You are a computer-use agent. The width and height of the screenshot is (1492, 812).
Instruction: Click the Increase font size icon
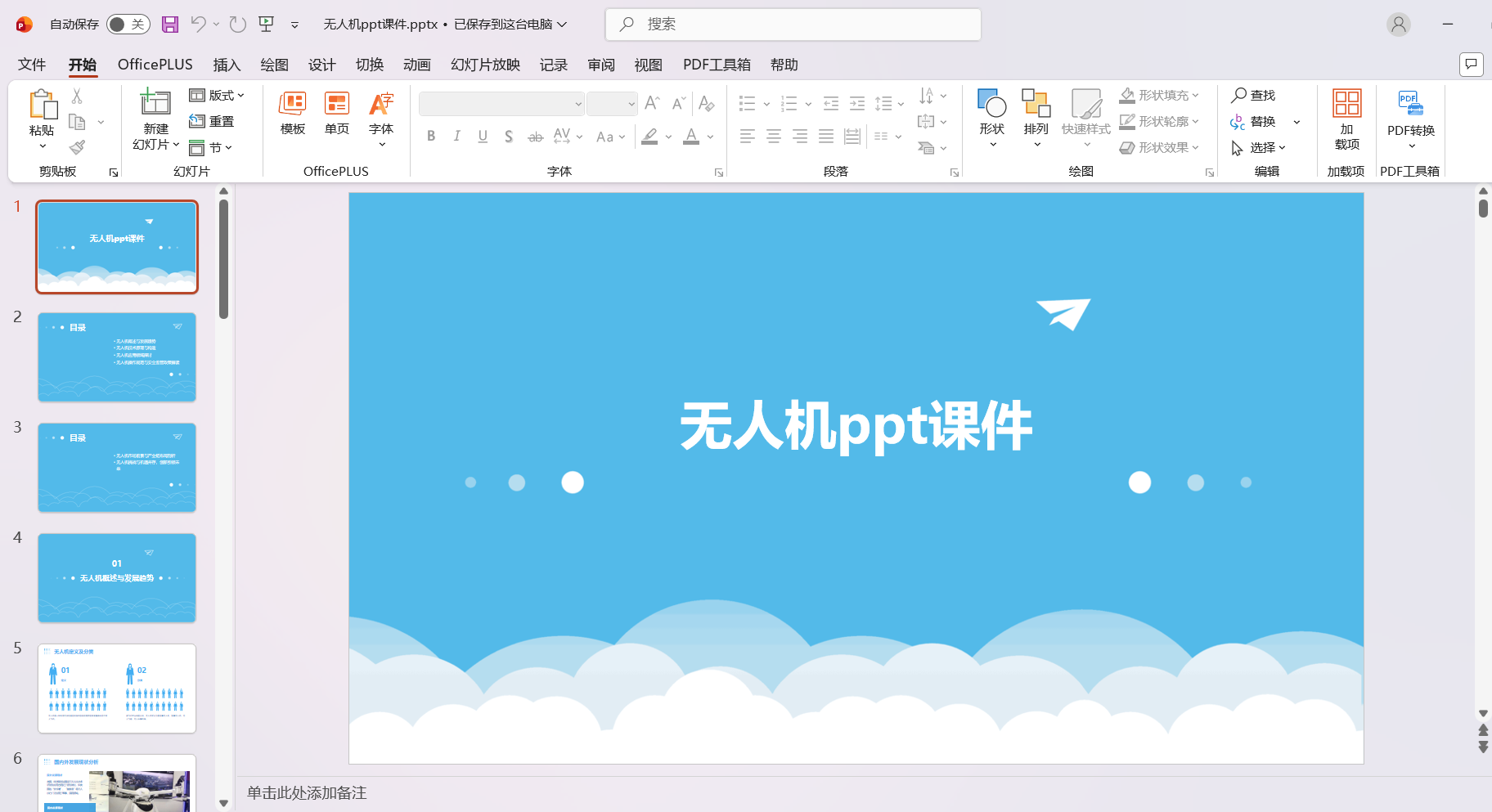[x=652, y=104]
